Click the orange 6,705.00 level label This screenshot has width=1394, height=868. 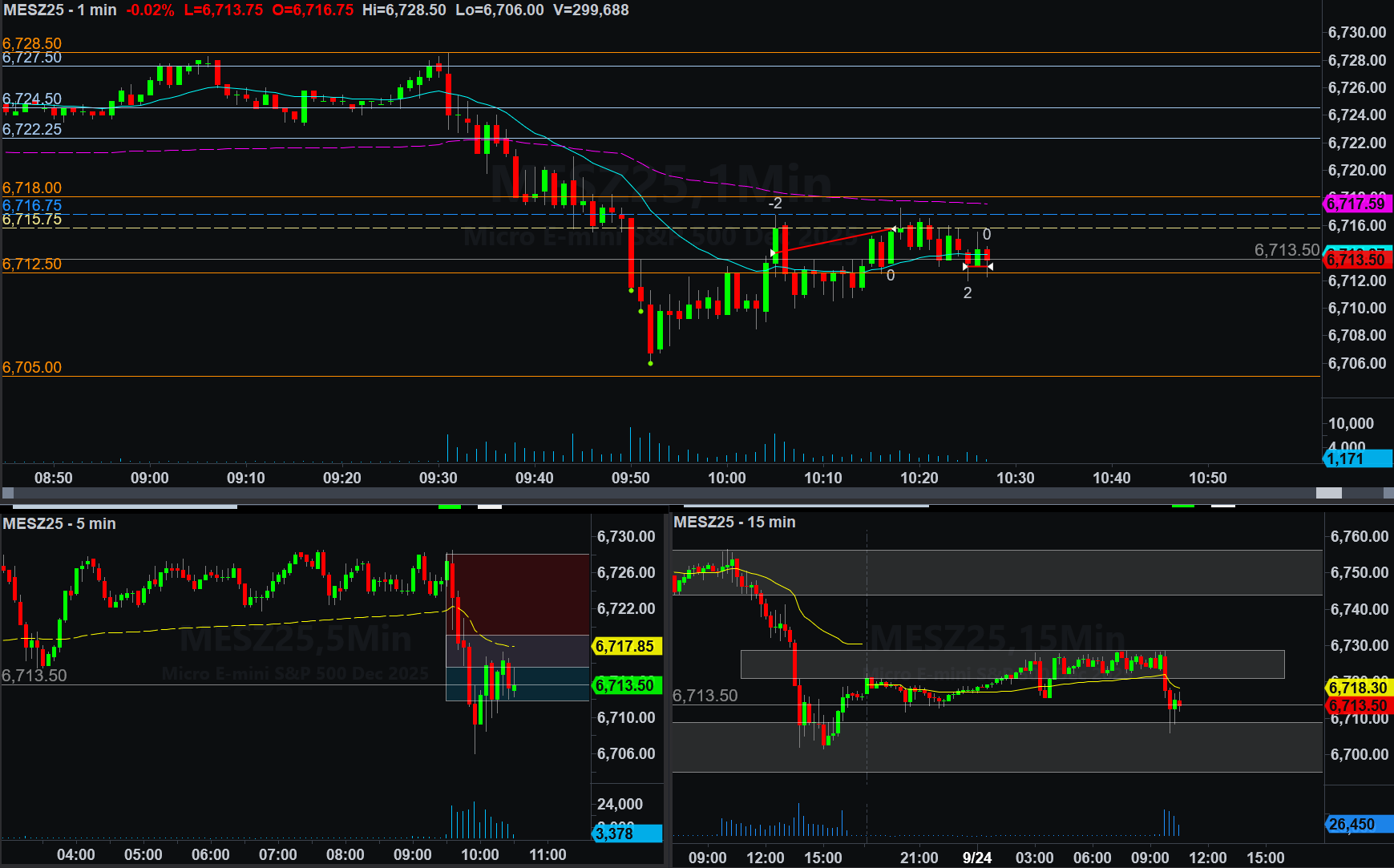pos(32,367)
